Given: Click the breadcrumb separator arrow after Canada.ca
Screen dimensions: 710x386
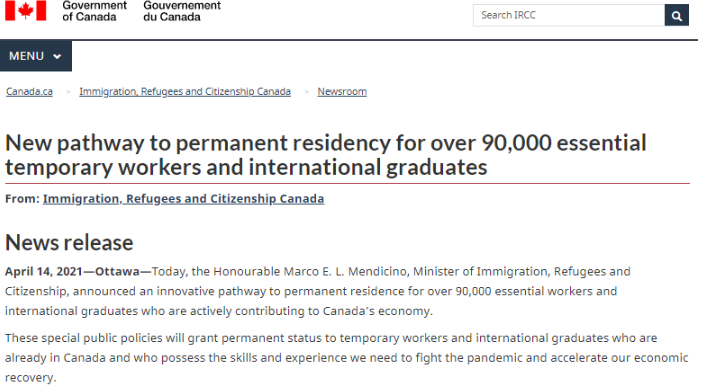Looking at the screenshot, I should [68, 92].
